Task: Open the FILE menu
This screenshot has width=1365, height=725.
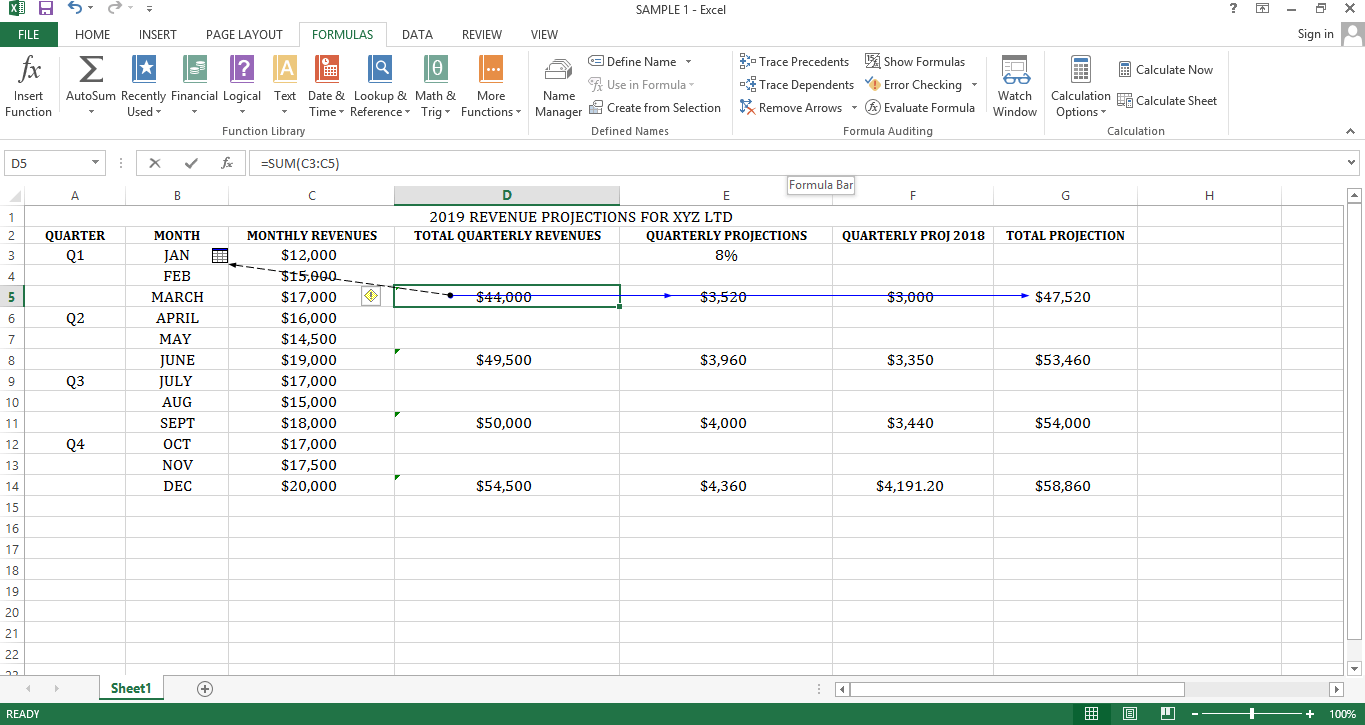Action: (x=28, y=33)
